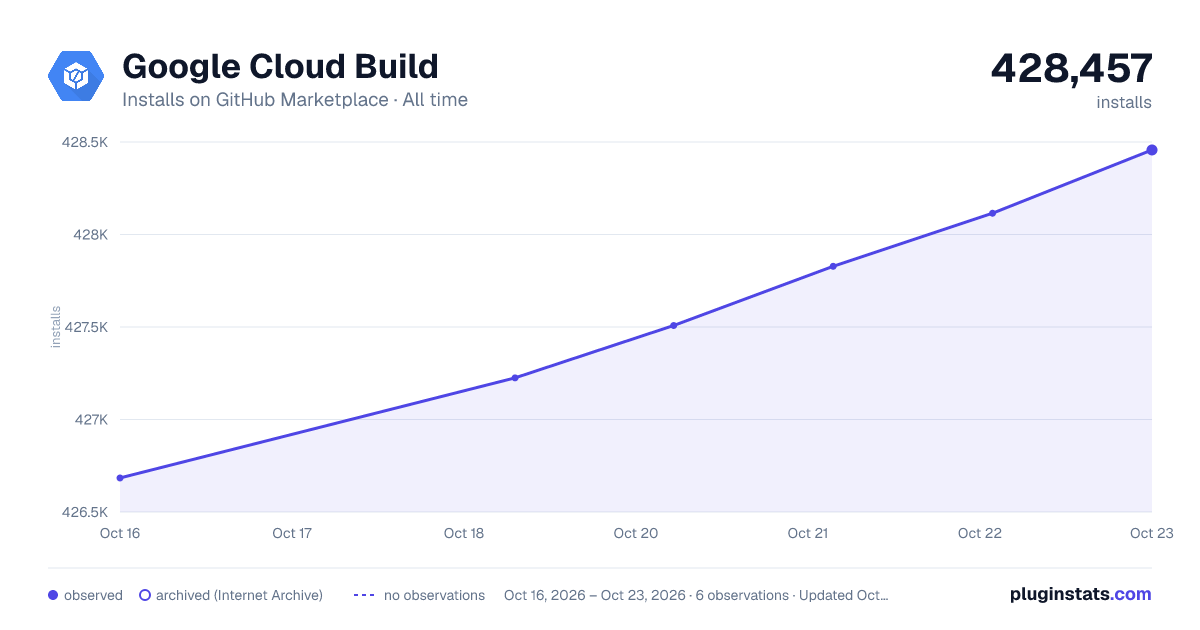The image size is (1200, 630).
Task: Click the Oct 23 x-axis label
Action: point(1151,533)
